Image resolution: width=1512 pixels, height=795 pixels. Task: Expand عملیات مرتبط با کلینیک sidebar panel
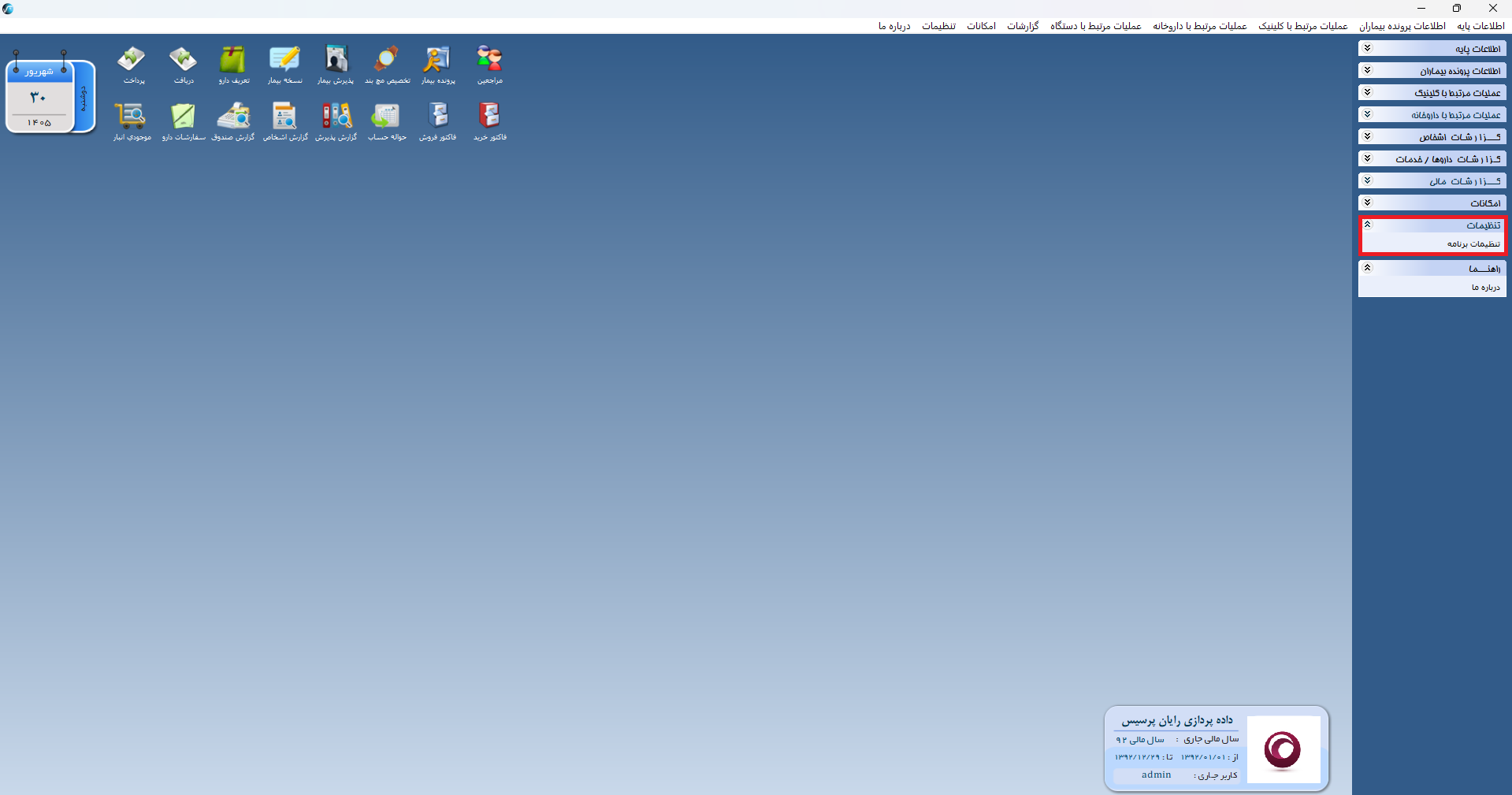coord(1432,92)
